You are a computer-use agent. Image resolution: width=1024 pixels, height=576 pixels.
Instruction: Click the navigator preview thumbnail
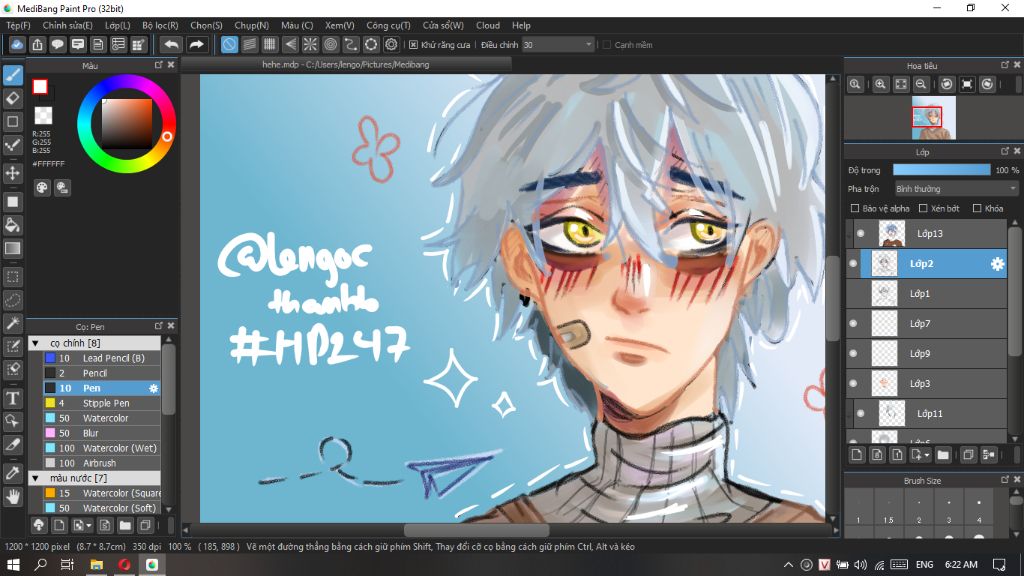pos(933,118)
